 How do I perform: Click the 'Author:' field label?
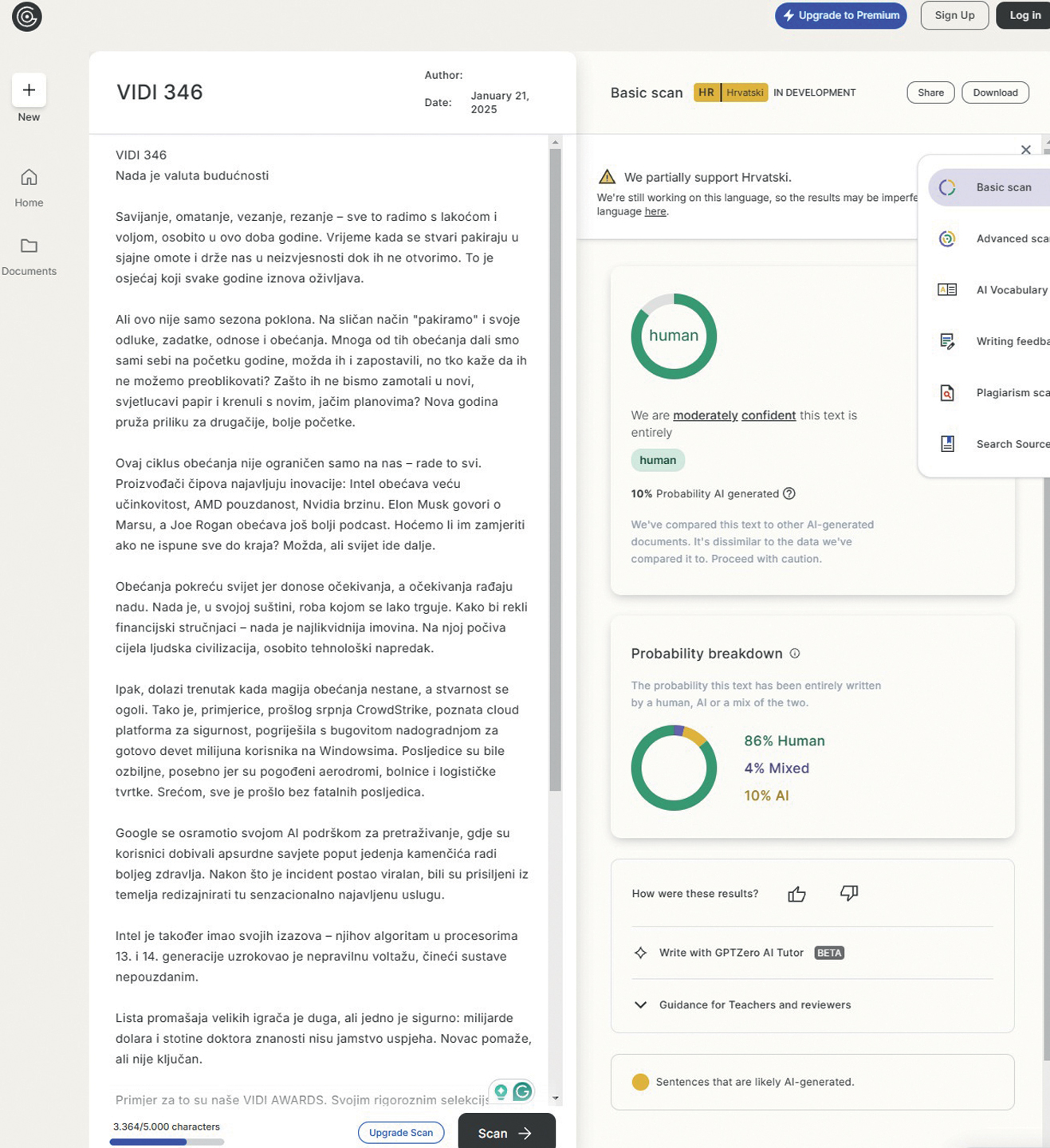(443, 75)
